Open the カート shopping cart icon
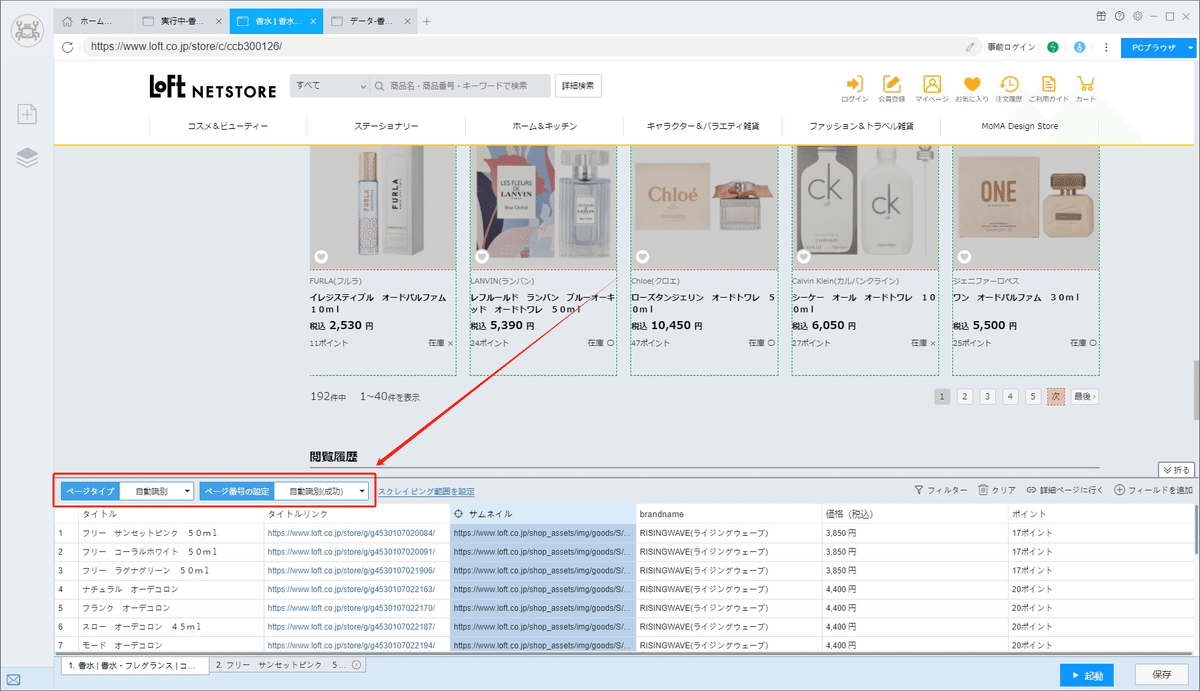The height and width of the screenshot is (691, 1200). click(1085, 88)
